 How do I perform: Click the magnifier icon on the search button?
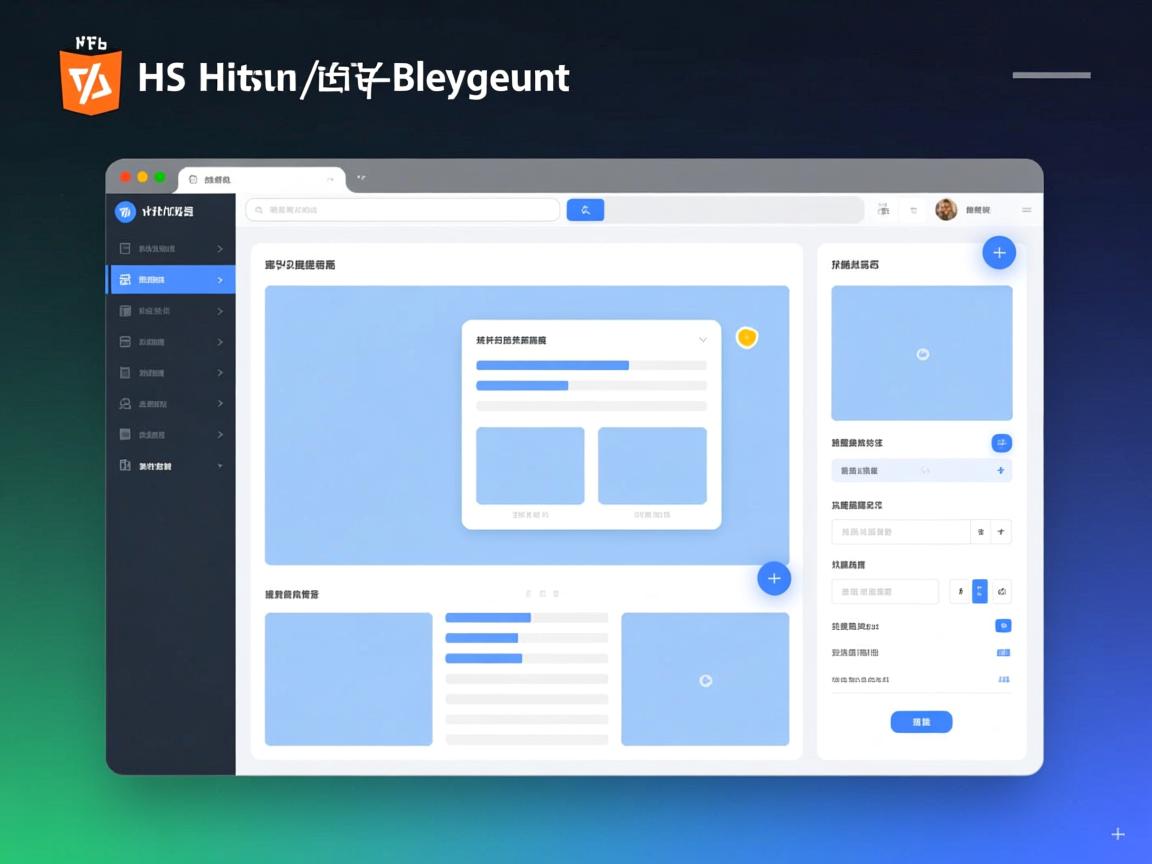pos(585,209)
